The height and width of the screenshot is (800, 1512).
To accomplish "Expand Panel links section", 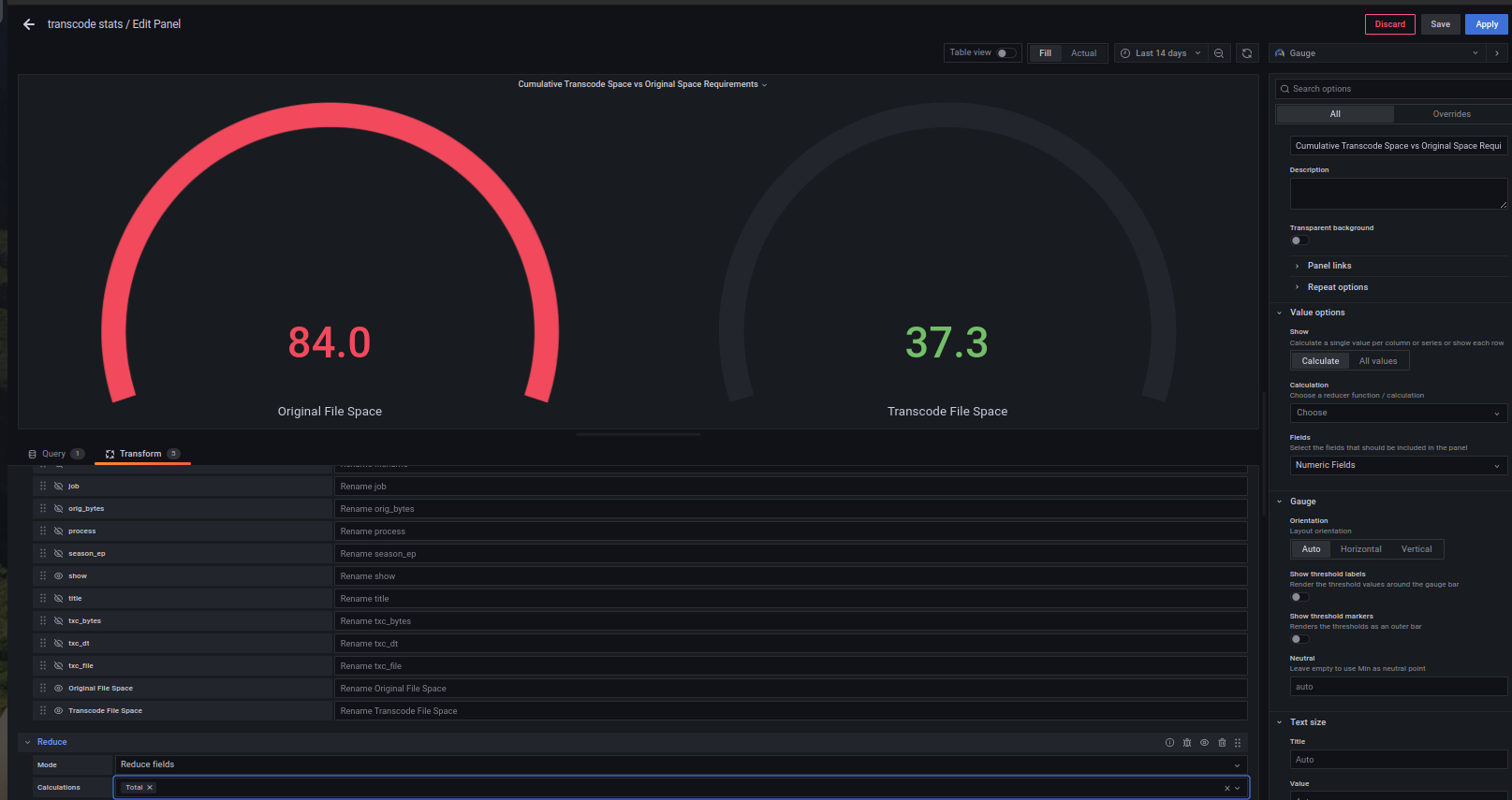I will click(x=1329, y=266).
